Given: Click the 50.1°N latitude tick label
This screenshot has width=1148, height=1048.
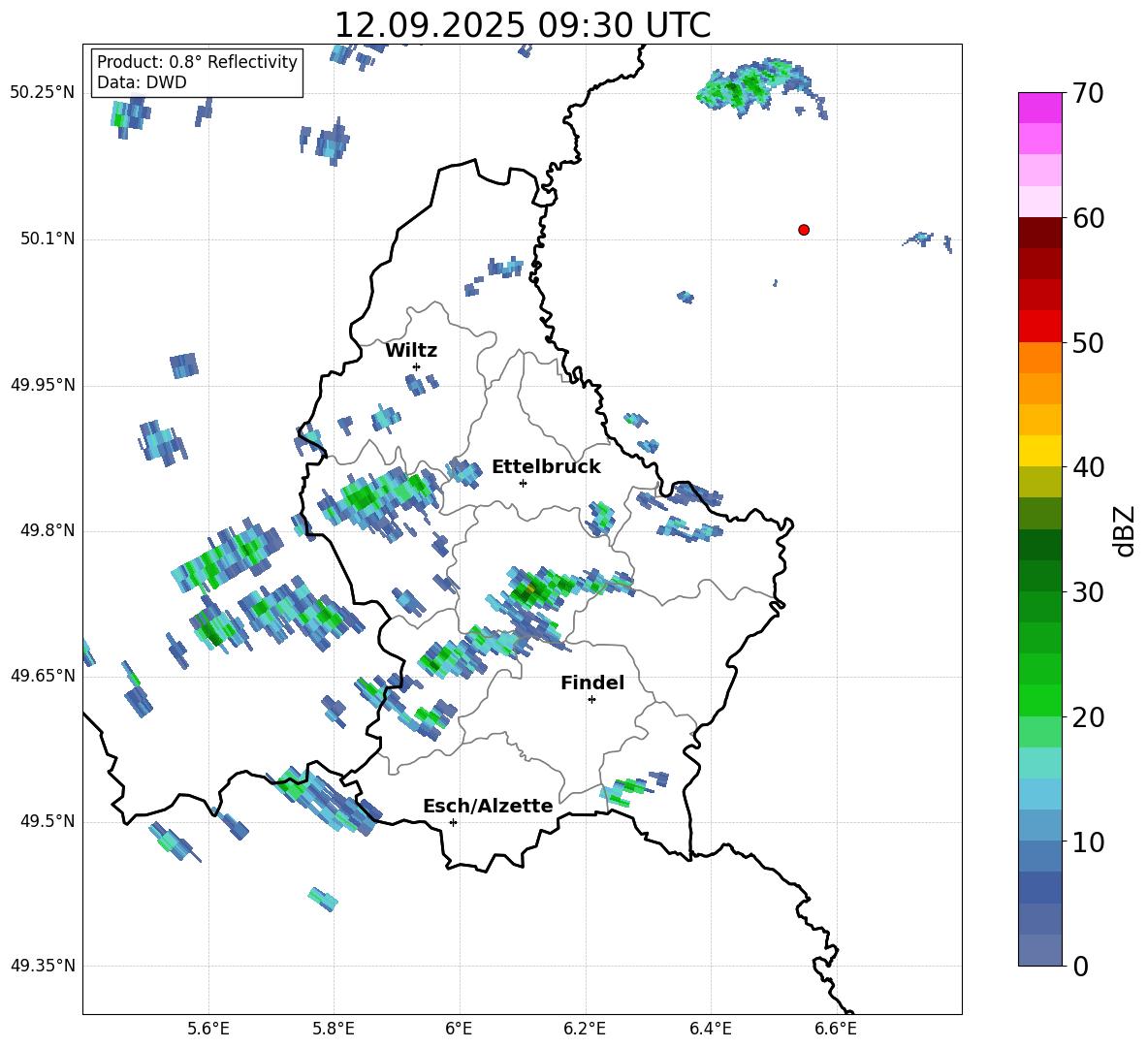Looking at the screenshot, I should (x=43, y=238).
